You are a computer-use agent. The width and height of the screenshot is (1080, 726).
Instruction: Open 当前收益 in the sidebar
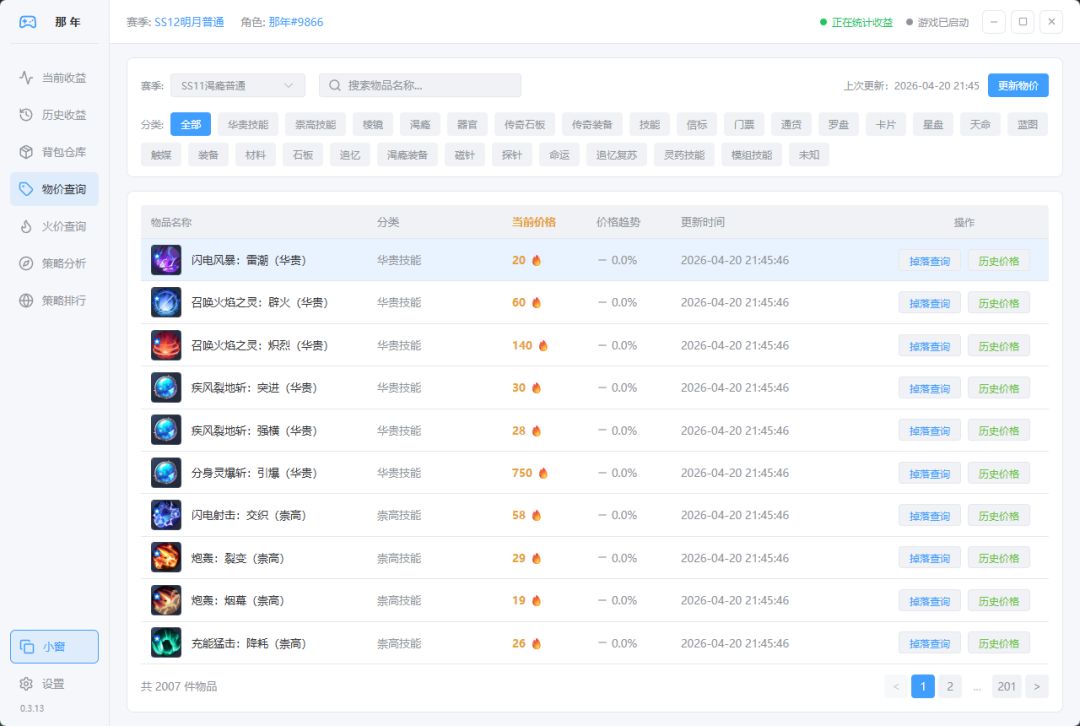coord(54,78)
